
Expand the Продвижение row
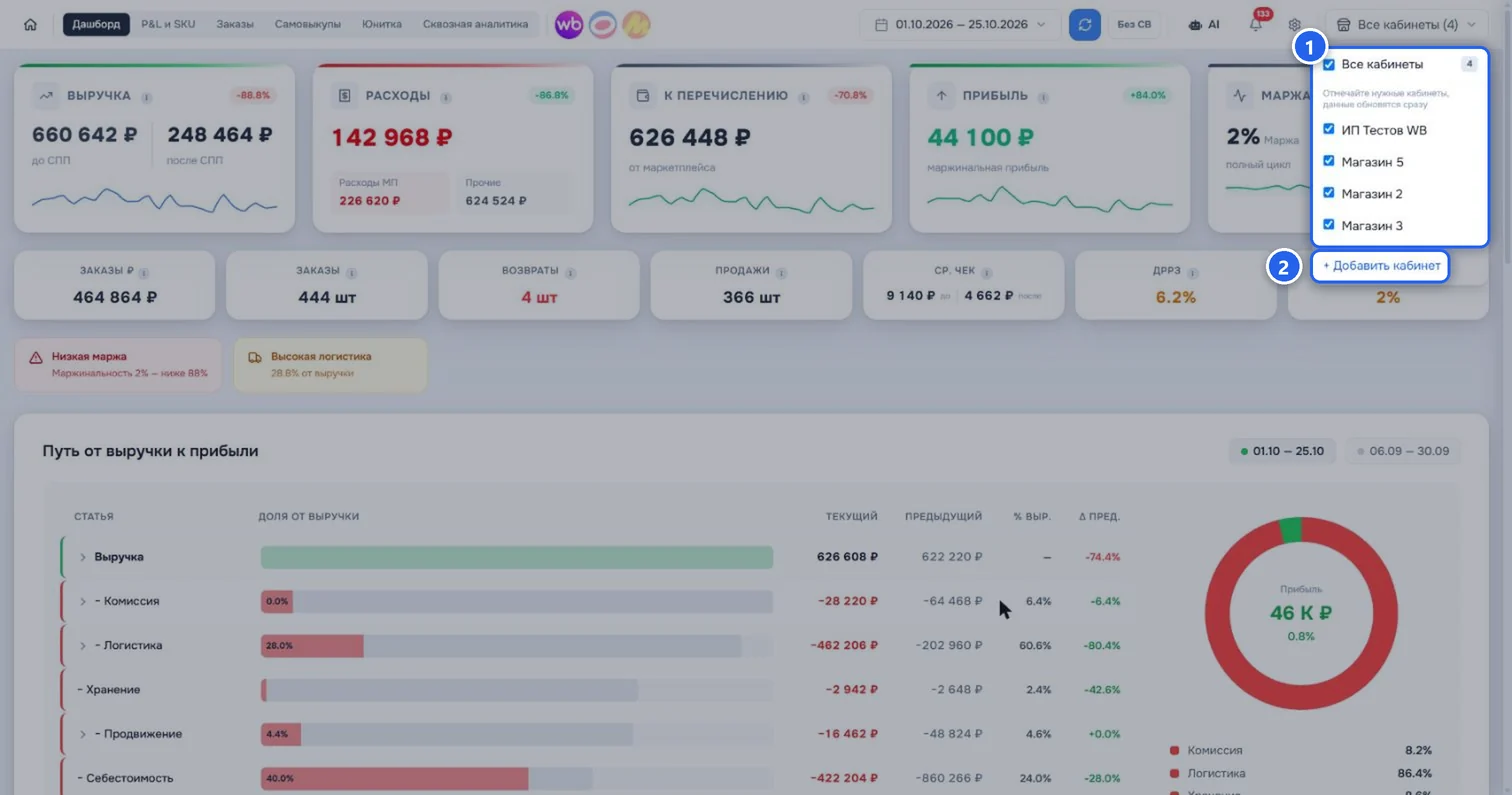83,734
